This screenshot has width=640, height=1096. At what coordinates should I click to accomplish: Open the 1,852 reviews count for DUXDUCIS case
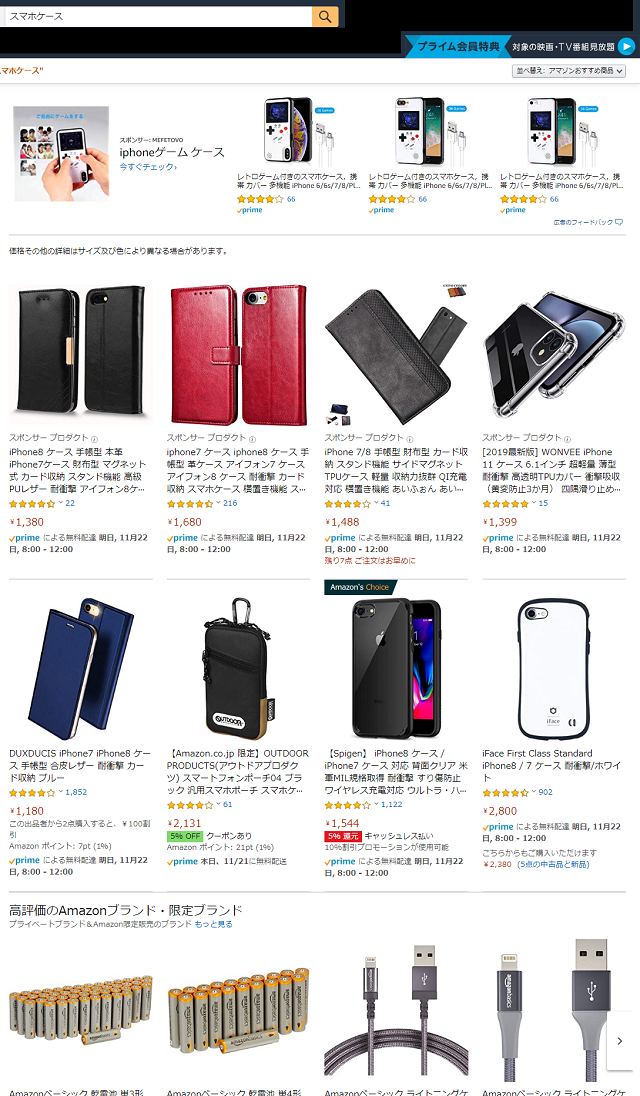pos(76,792)
